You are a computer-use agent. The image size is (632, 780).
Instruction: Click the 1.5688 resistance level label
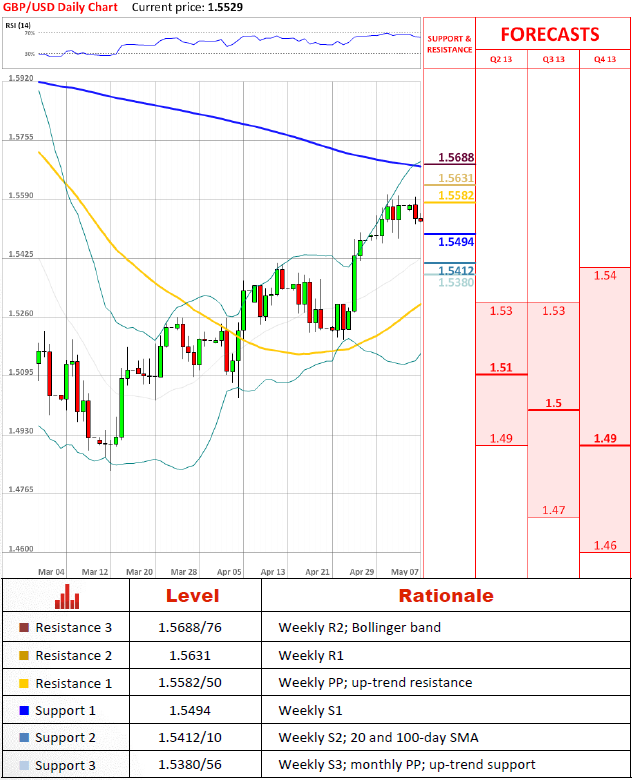tap(456, 157)
